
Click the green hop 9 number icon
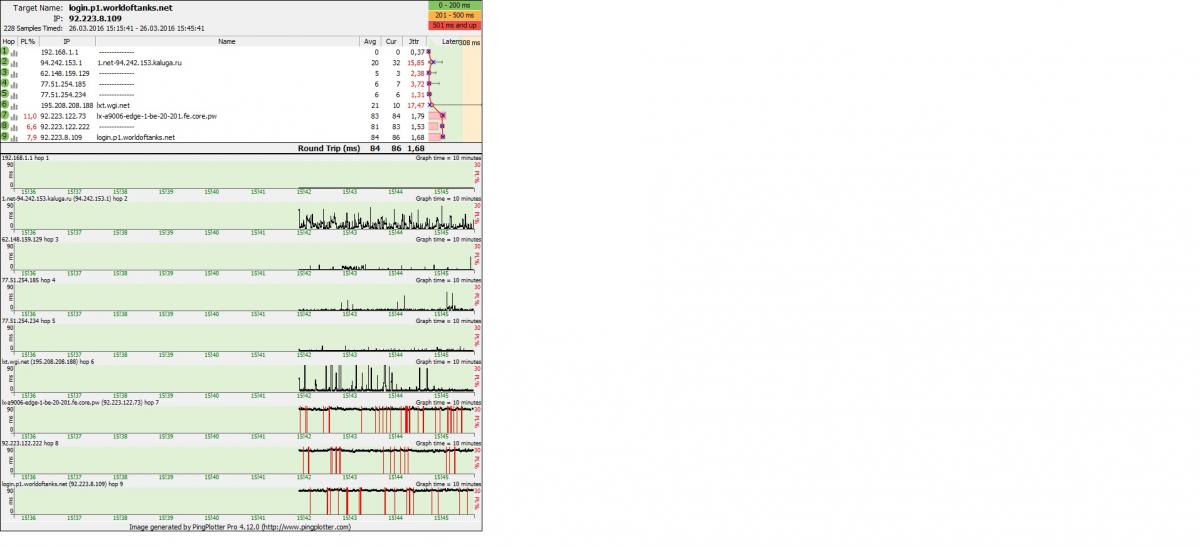point(5,137)
